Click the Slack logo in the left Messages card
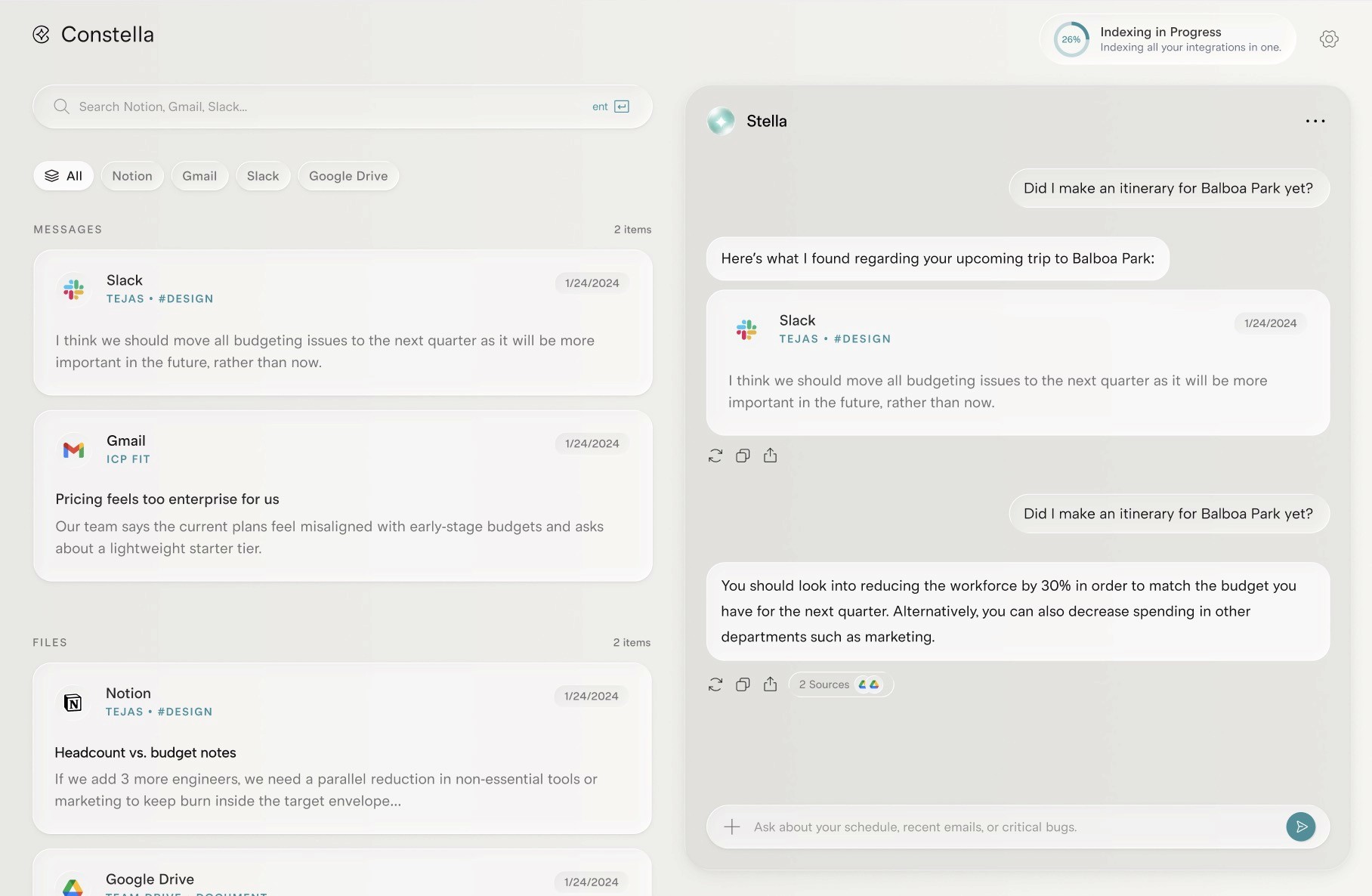The image size is (1372, 896). pyautogui.click(x=74, y=289)
